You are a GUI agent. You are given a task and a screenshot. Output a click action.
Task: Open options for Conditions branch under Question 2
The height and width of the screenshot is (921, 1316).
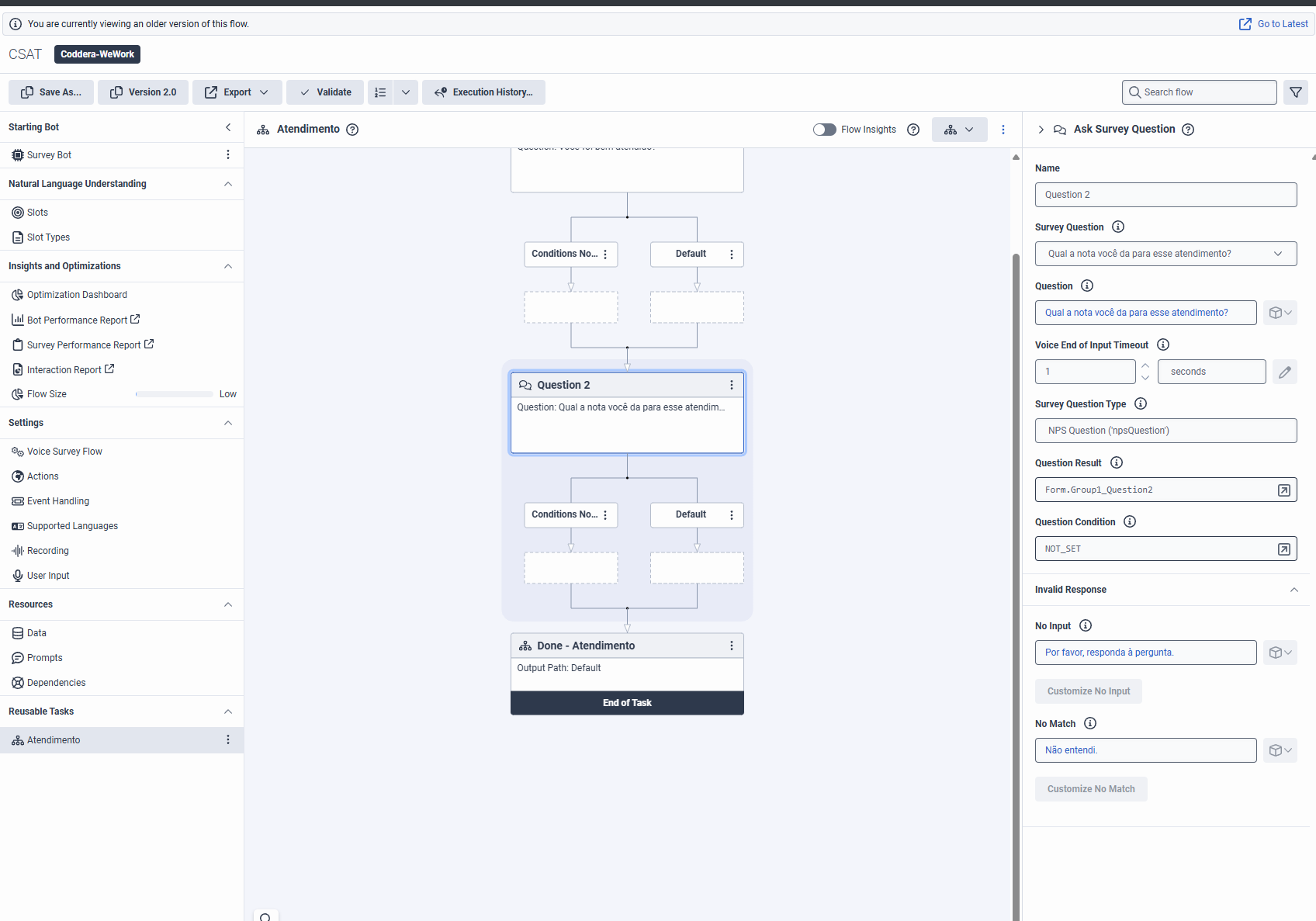click(x=606, y=514)
